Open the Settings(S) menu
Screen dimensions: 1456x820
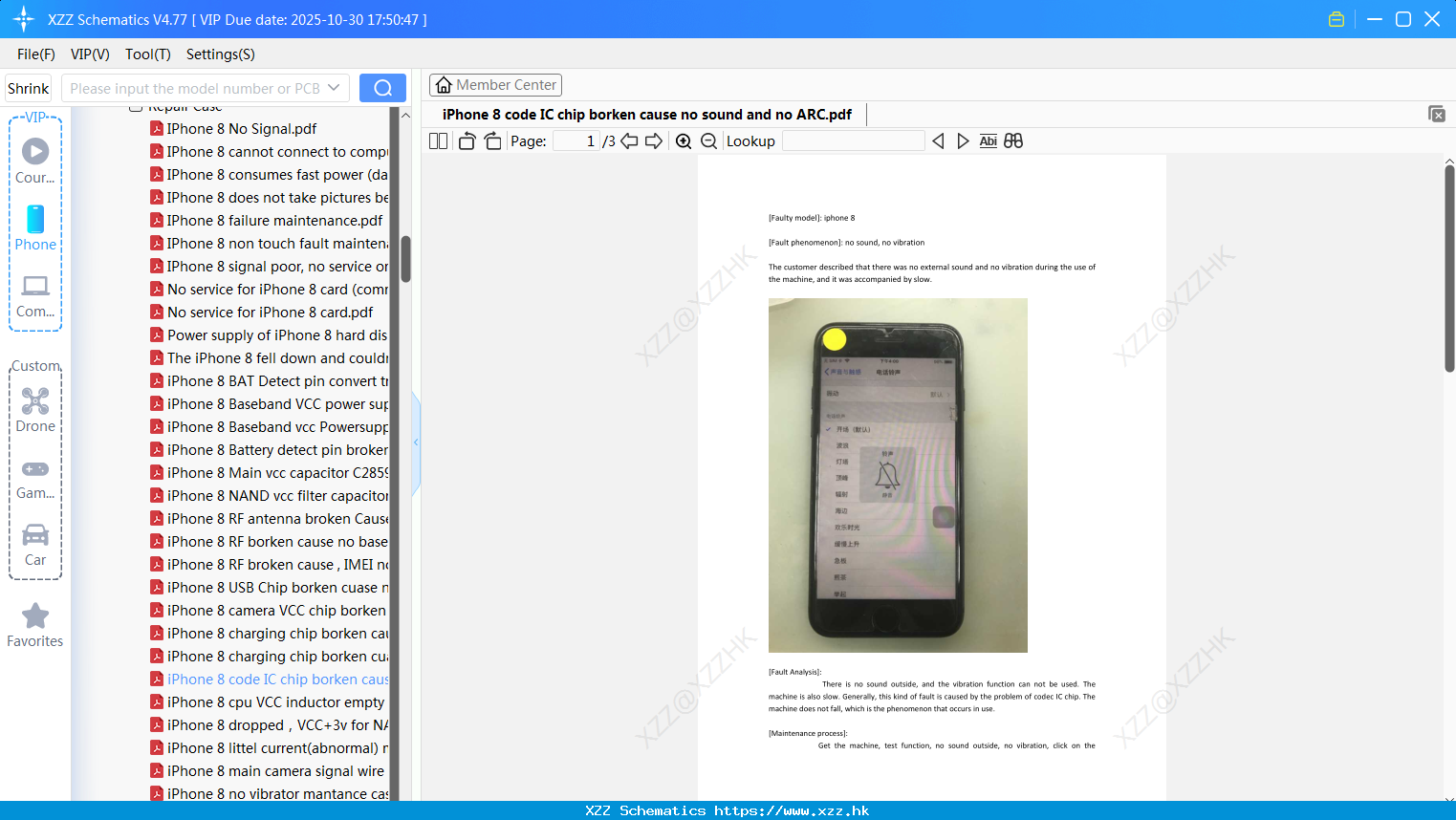point(221,54)
